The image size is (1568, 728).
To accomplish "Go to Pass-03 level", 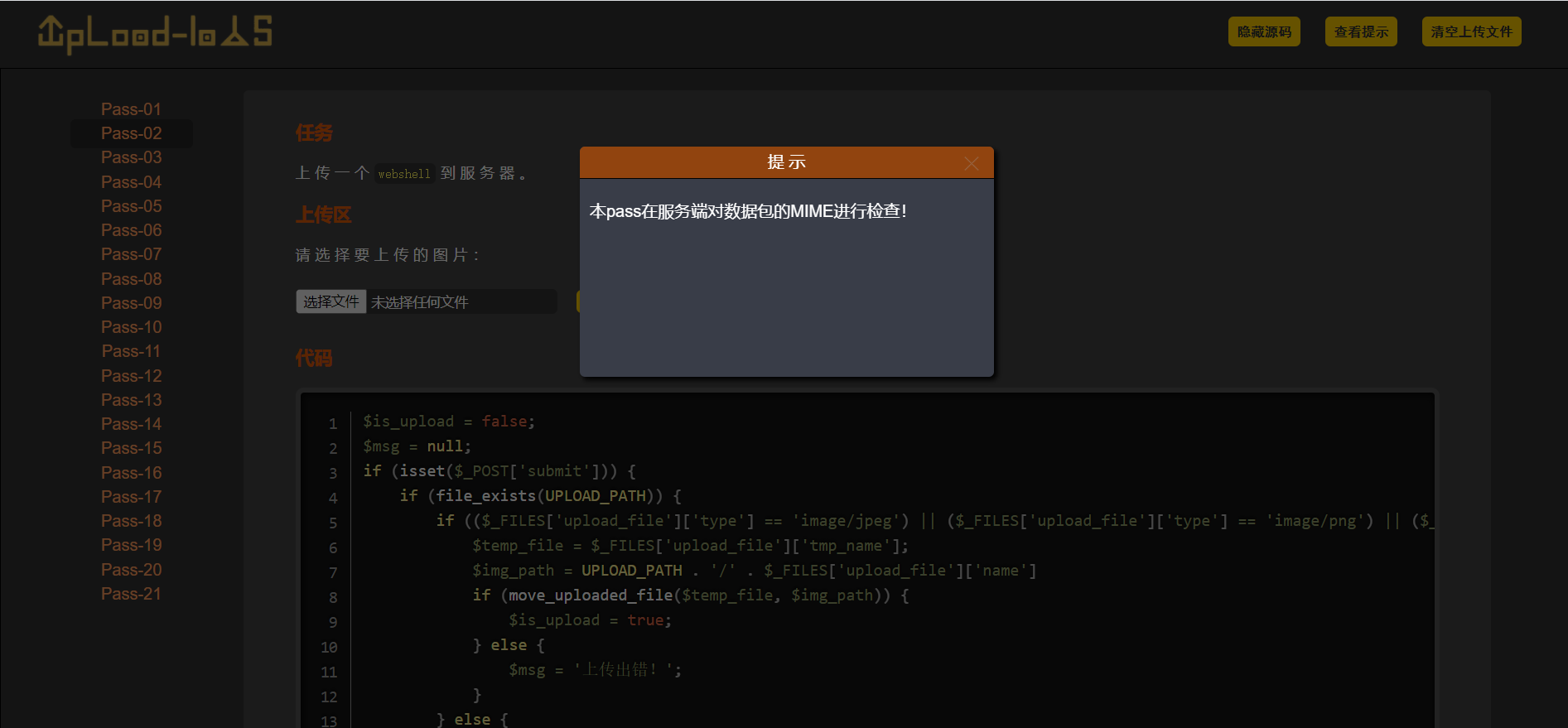I will tap(131, 157).
